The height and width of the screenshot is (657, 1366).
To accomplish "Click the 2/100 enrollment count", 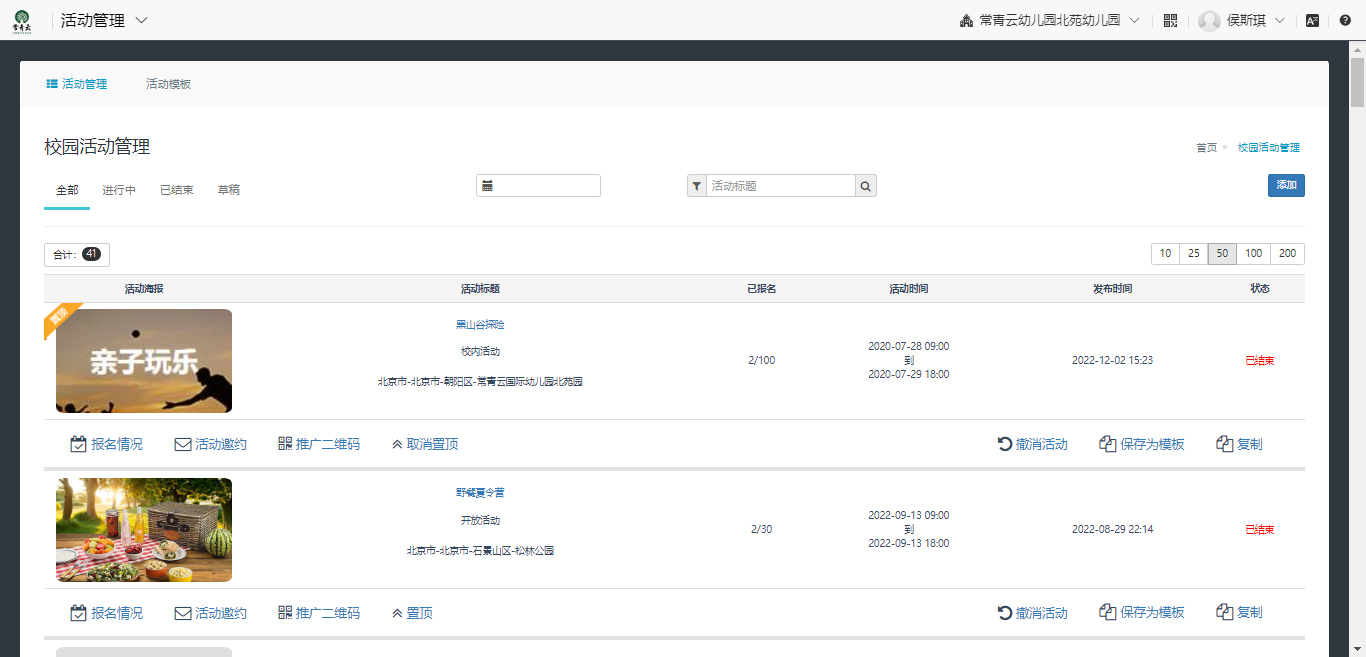I will click(762, 361).
